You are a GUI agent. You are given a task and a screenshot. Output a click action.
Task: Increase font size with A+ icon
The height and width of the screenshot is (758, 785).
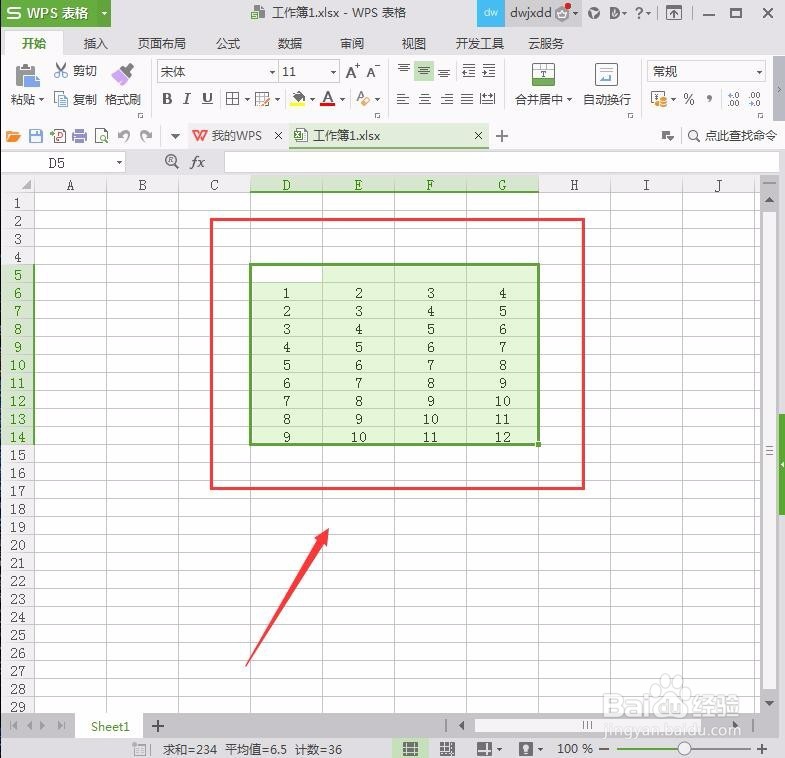(x=352, y=72)
